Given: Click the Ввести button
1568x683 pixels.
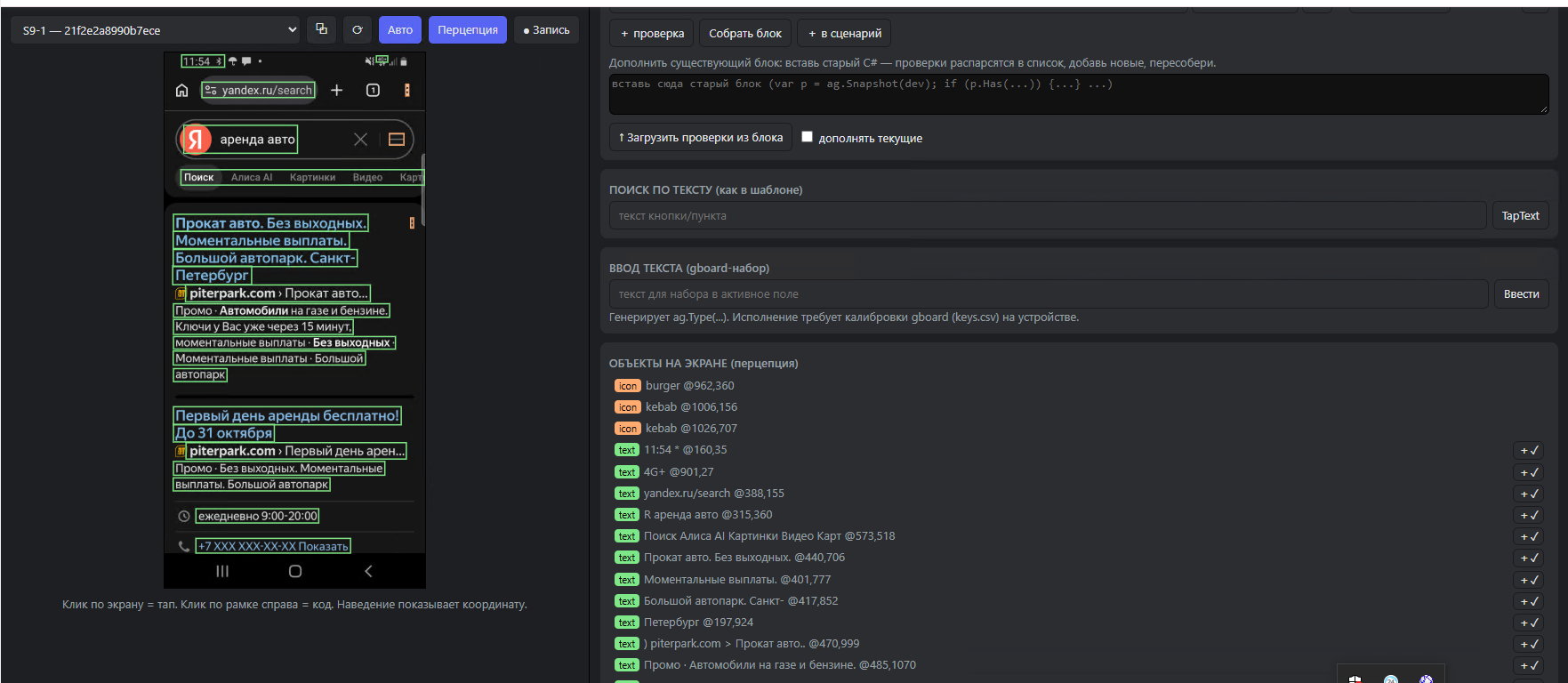Looking at the screenshot, I should (1521, 294).
